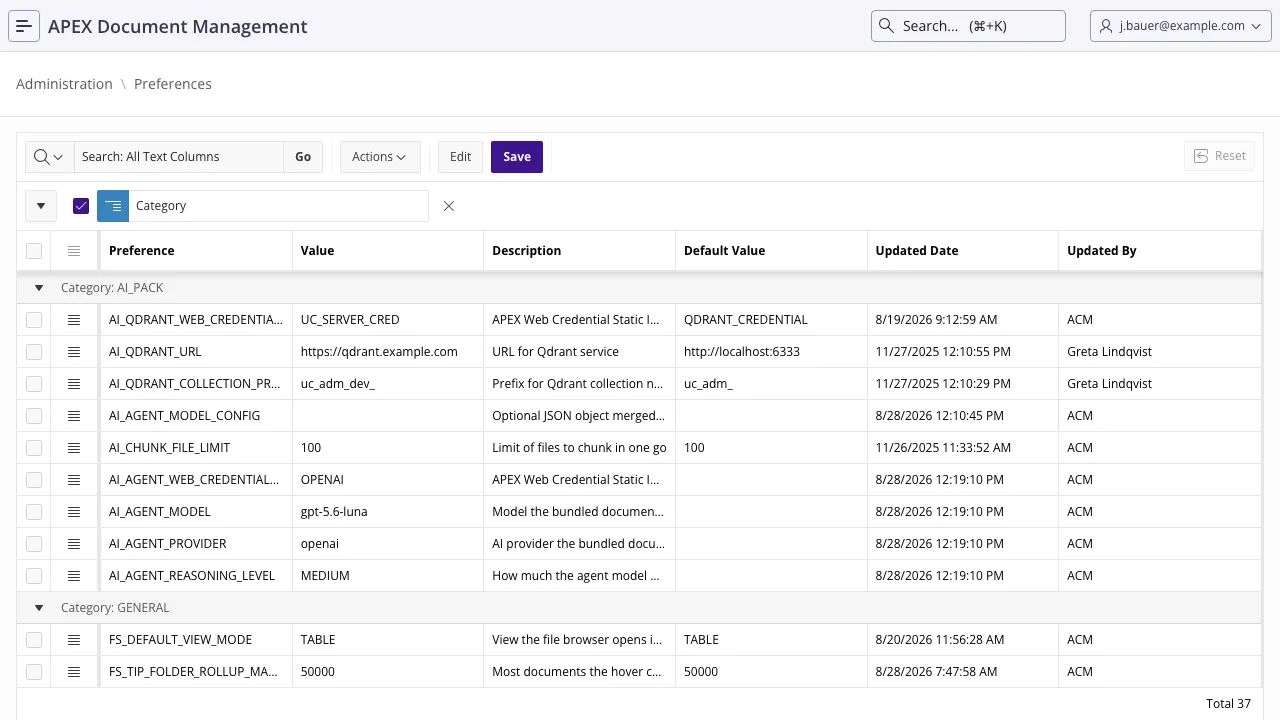The image size is (1280, 720).
Task: Toggle the select-all rows checkbox in header
Action: (x=34, y=251)
